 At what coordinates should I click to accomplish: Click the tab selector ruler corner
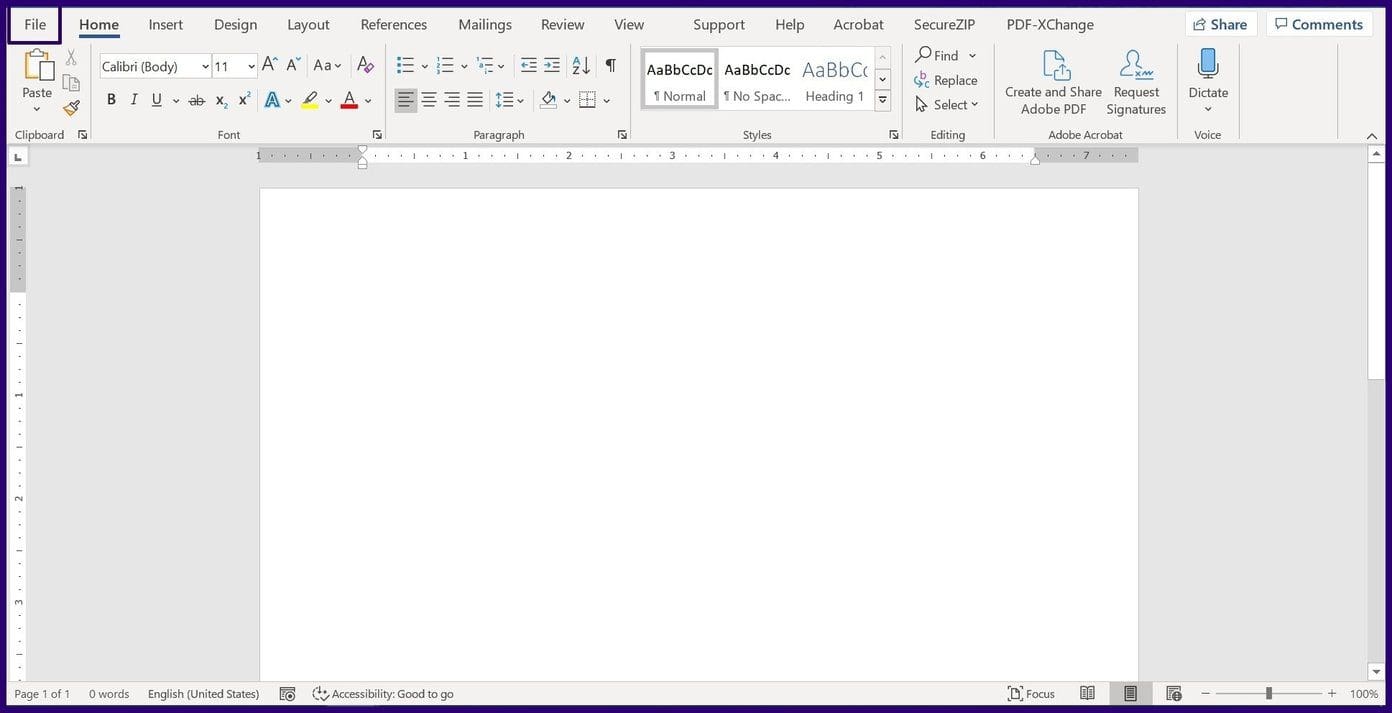[x=18, y=157]
